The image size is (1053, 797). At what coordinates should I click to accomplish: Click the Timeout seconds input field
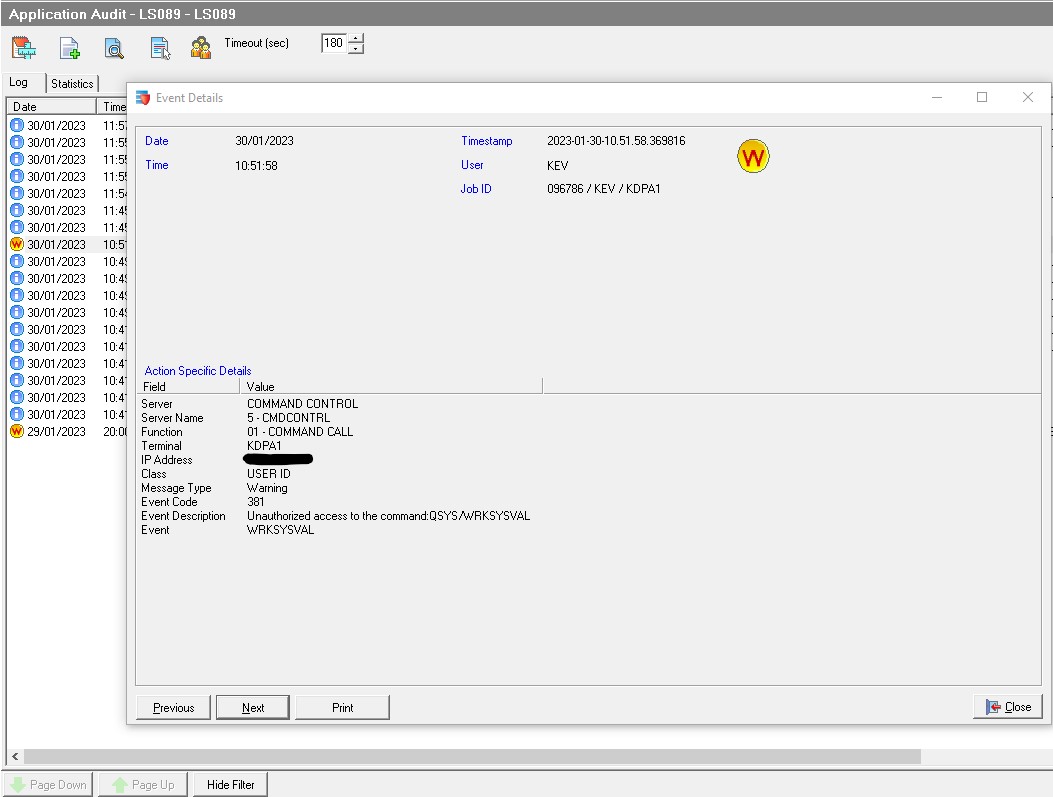[333, 43]
